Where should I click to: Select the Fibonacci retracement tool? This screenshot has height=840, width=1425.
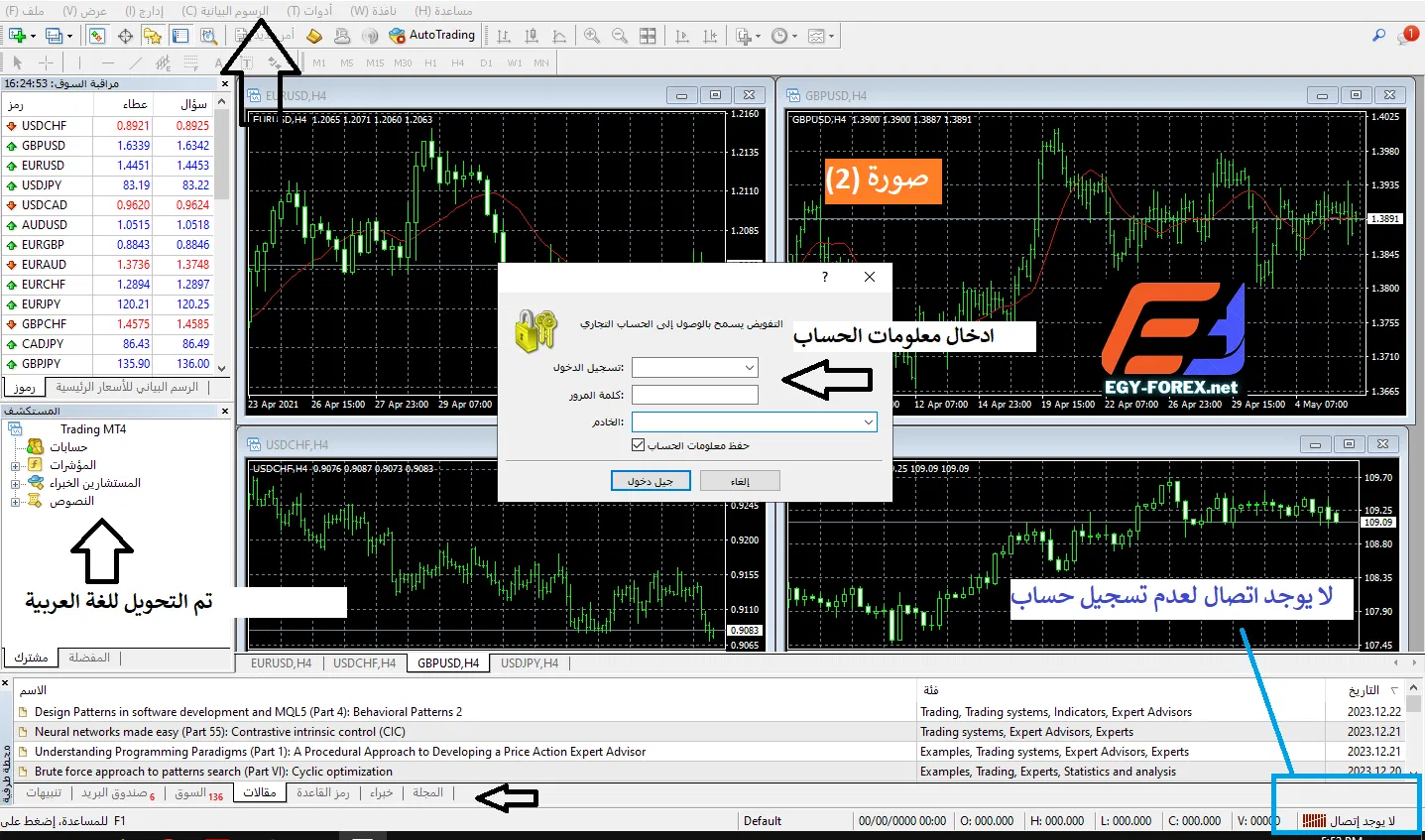pyautogui.click(x=191, y=62)
